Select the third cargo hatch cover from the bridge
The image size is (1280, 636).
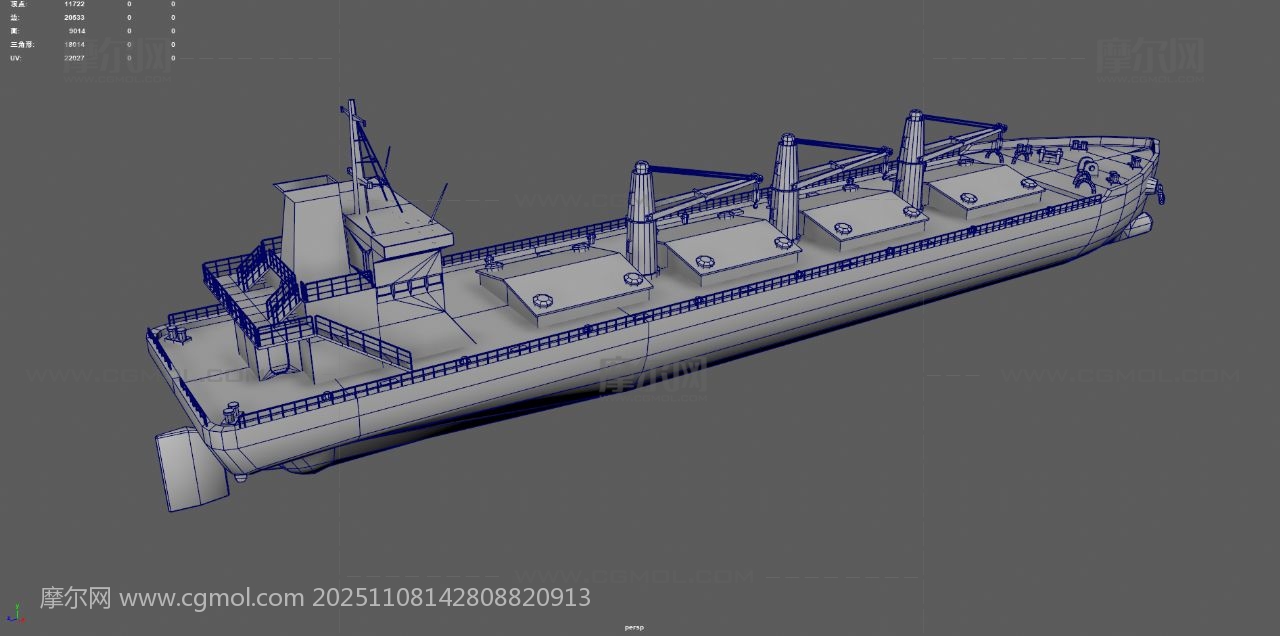(855, 216)
